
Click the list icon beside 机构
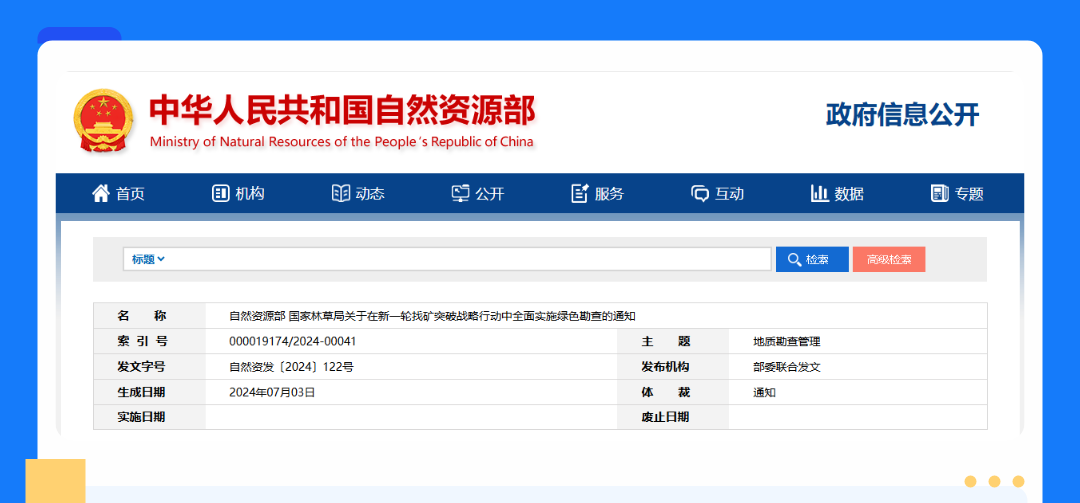tap(220, 194)
